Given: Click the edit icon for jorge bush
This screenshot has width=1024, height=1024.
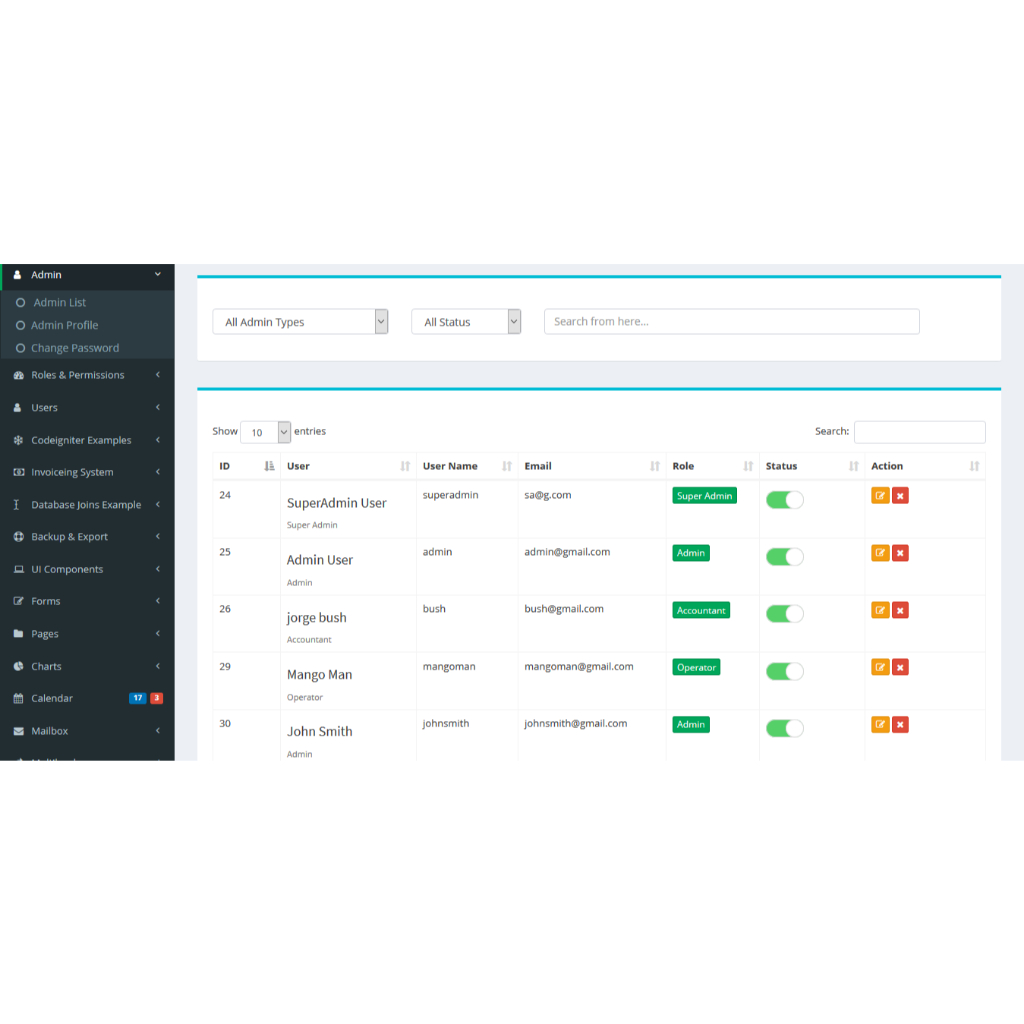Looking at the screenshot, I should point(880,610).
